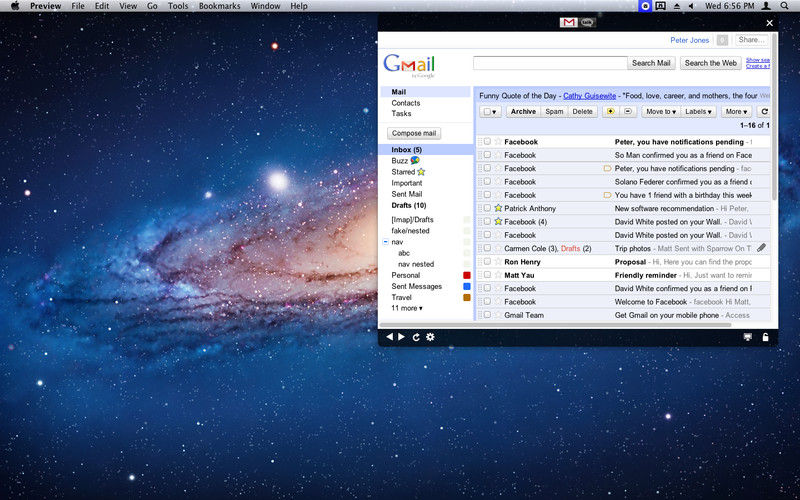
Task: Open the Apple menu
Action: [15, 6]
